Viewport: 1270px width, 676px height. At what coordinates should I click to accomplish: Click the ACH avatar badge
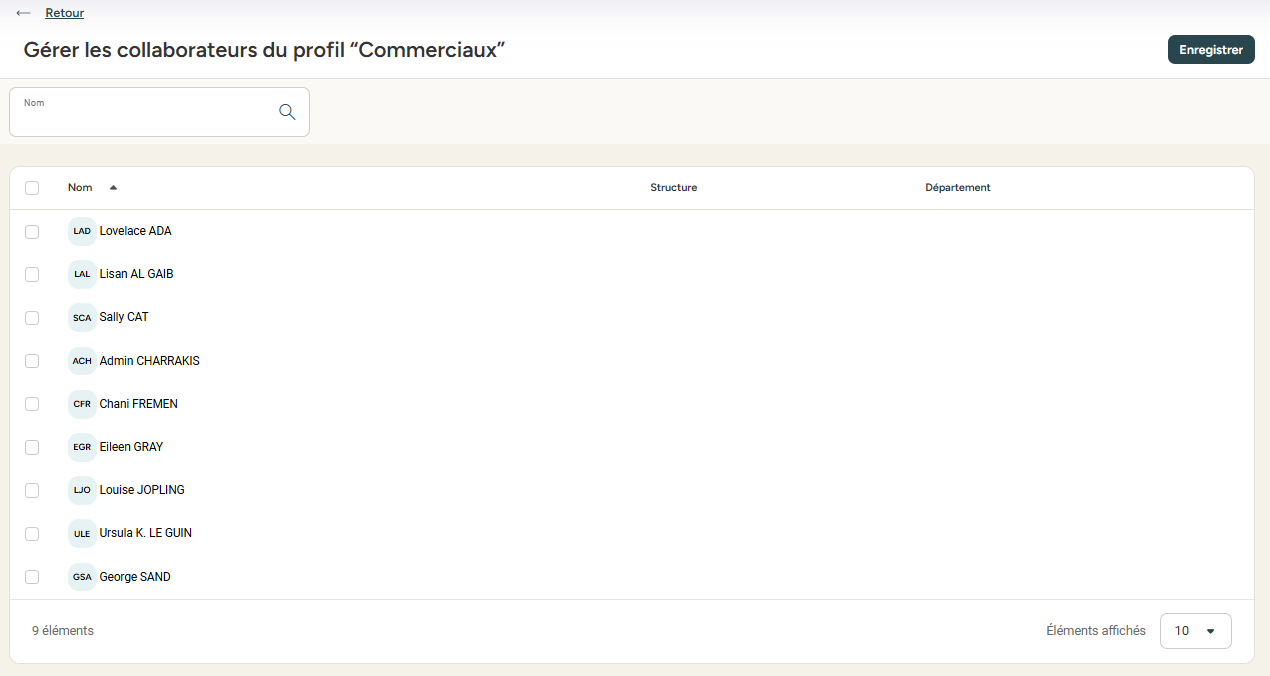(82, 361)
